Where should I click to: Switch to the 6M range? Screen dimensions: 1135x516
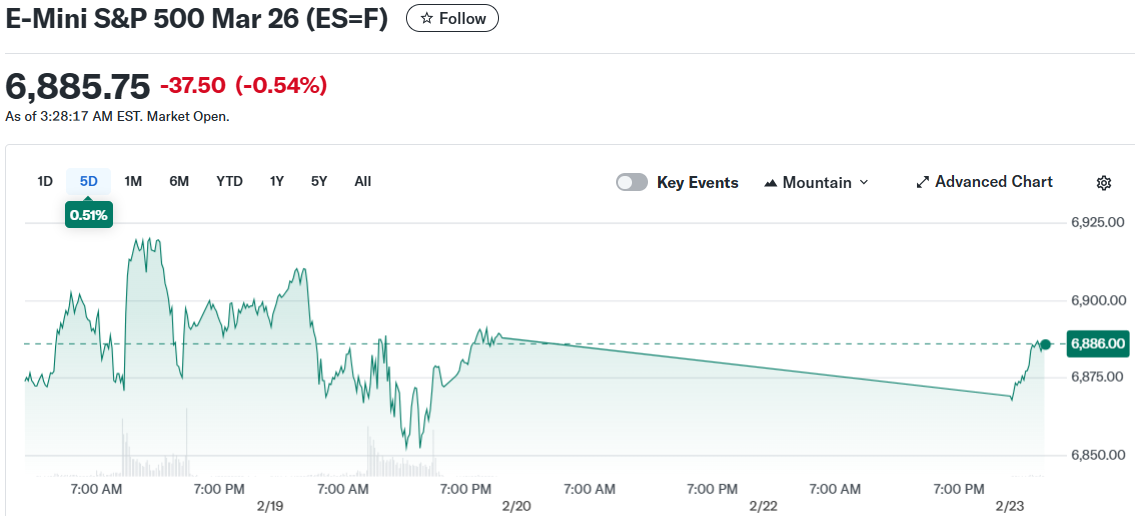pyautogui.click(x=179, y=181)
